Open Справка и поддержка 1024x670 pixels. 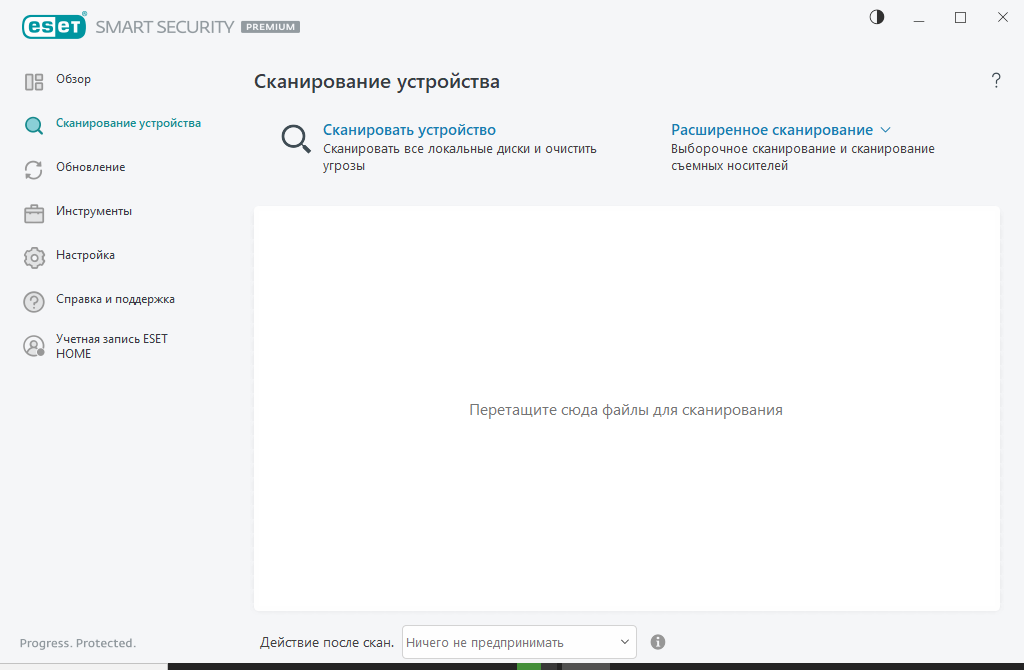tap(115, 299)
